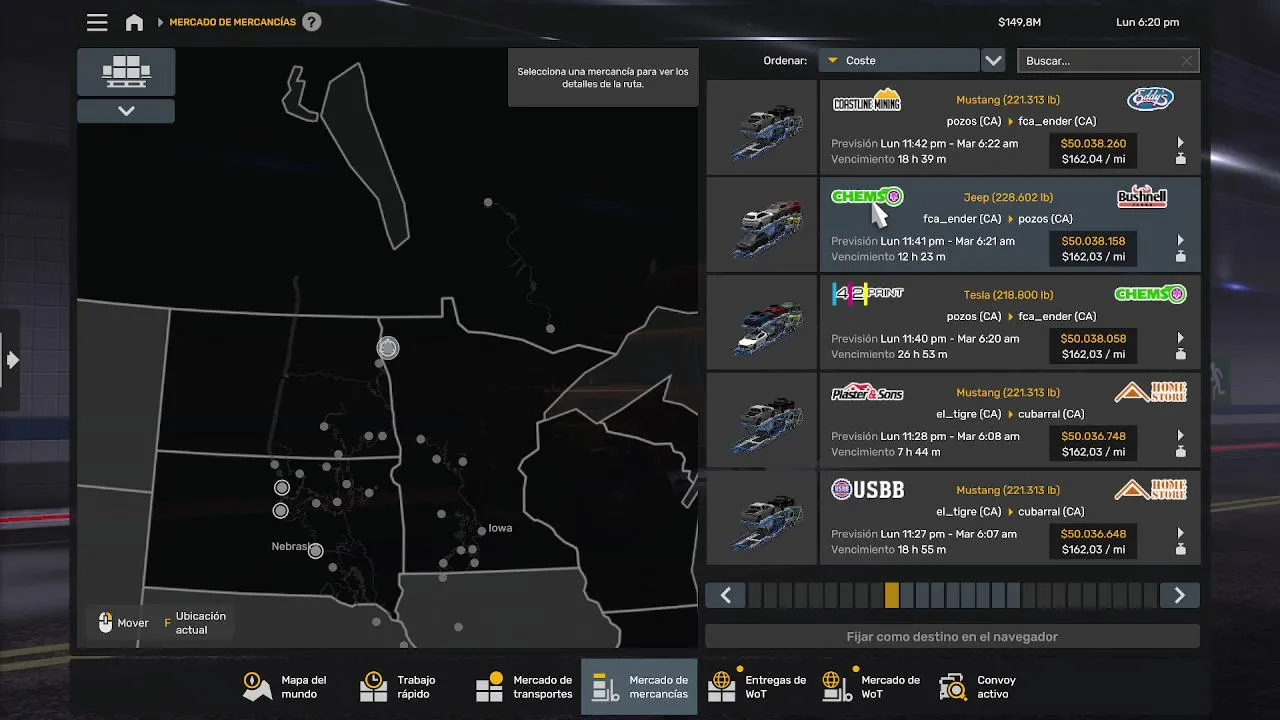Go to next page of cargo list
Viewport: 1280px width, 720px height.
[1180, 595]
